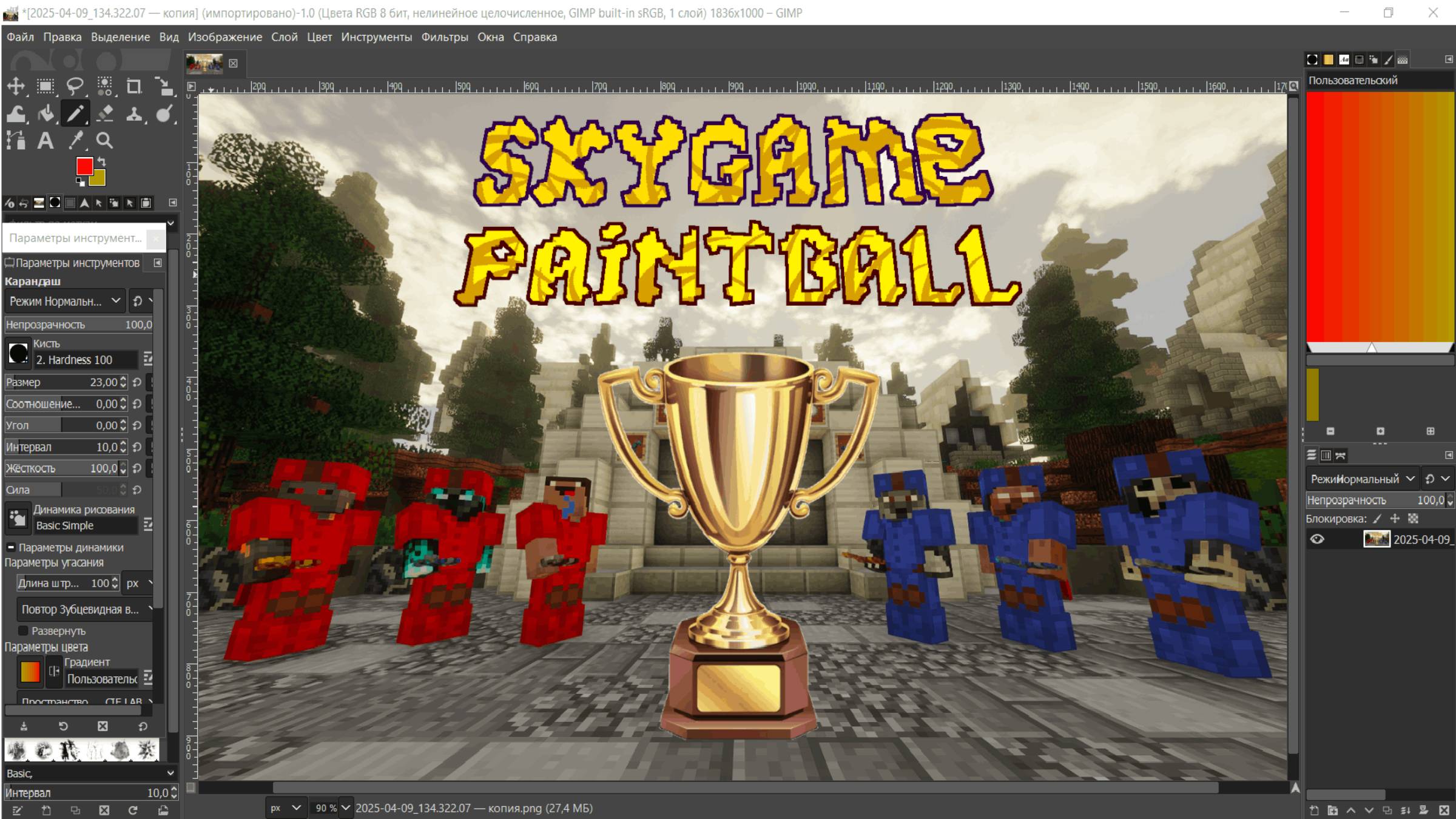
Task: Select the Free Select lasso tool
Action: (75, 86)
